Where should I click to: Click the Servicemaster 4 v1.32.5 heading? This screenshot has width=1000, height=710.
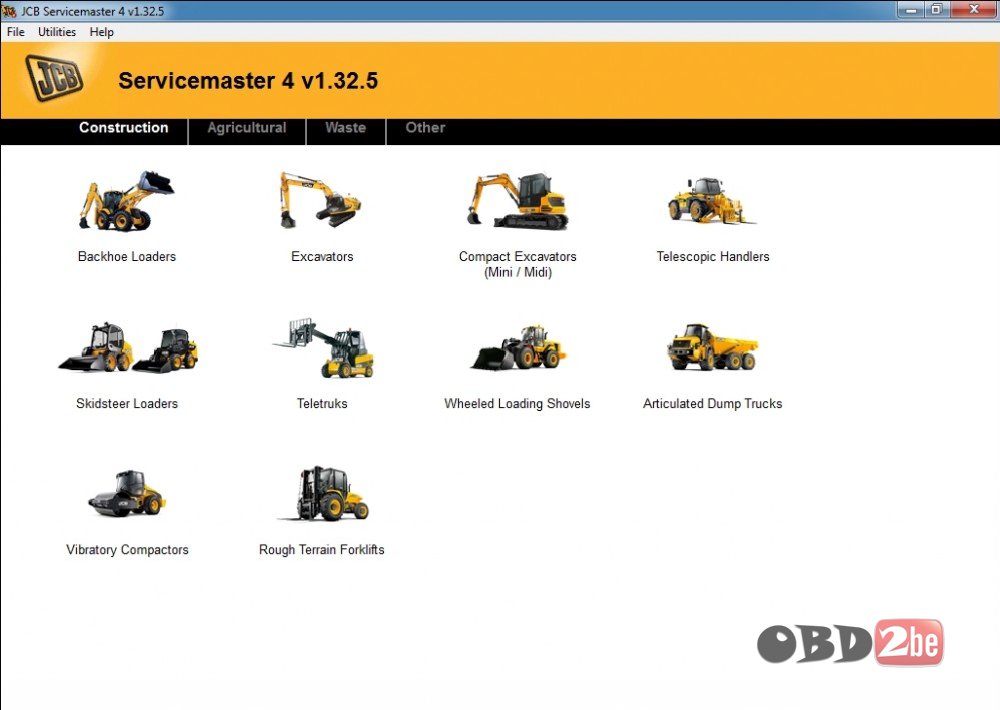[248, 81]
